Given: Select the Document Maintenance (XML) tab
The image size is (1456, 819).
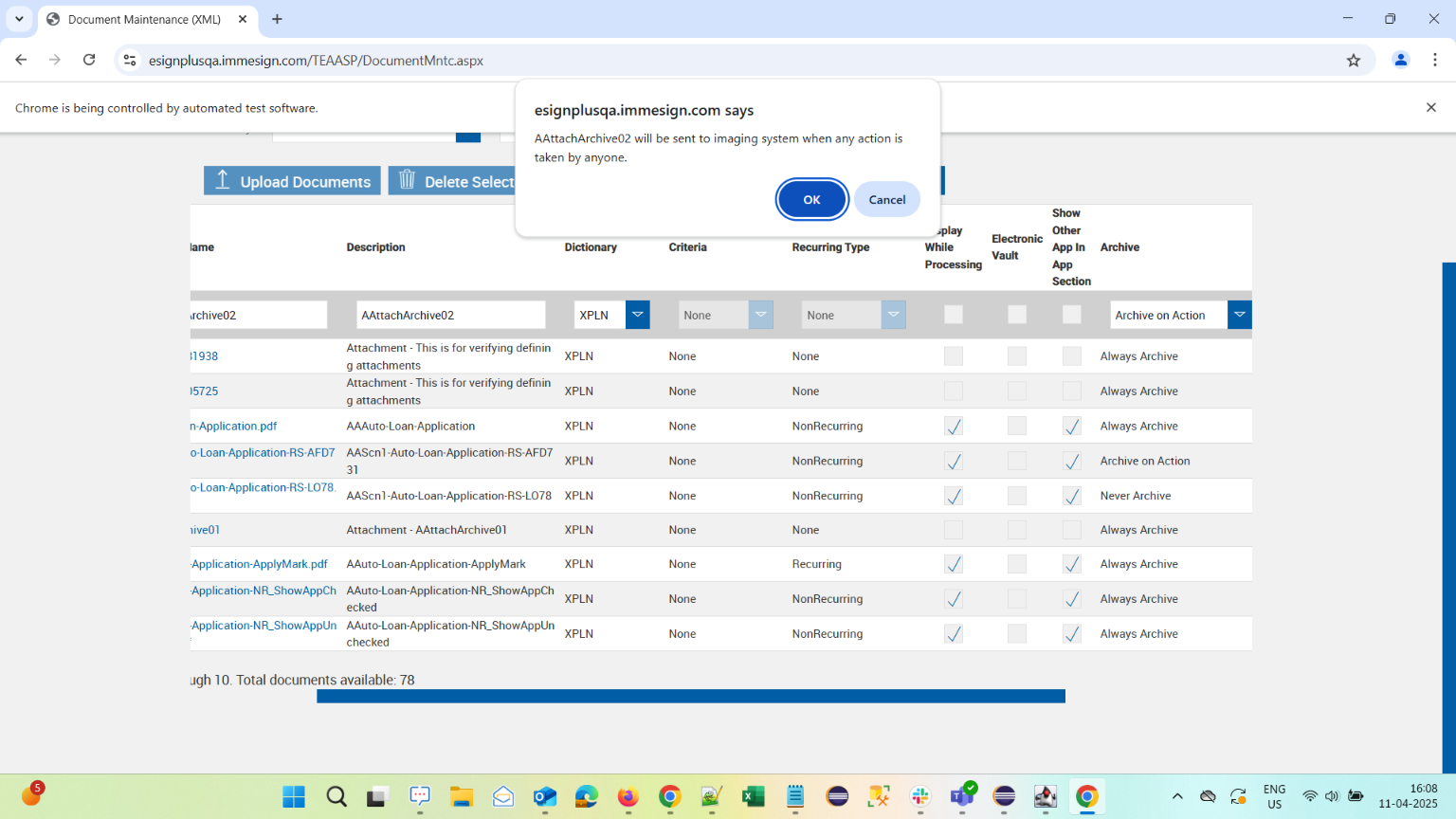Looking at the screenshot, I should coord(147,19).
